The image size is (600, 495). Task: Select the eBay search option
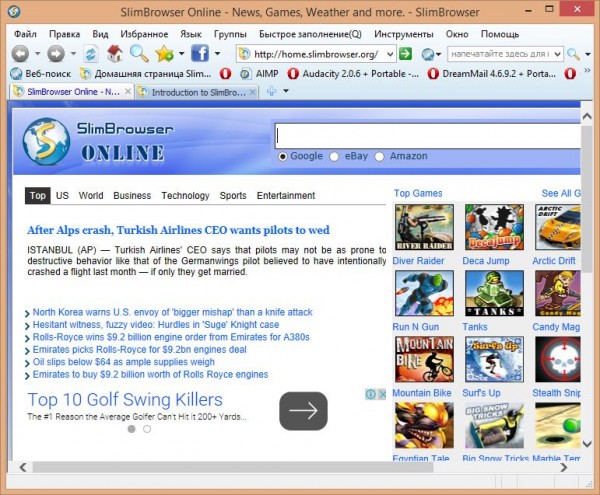pos(336,156)
